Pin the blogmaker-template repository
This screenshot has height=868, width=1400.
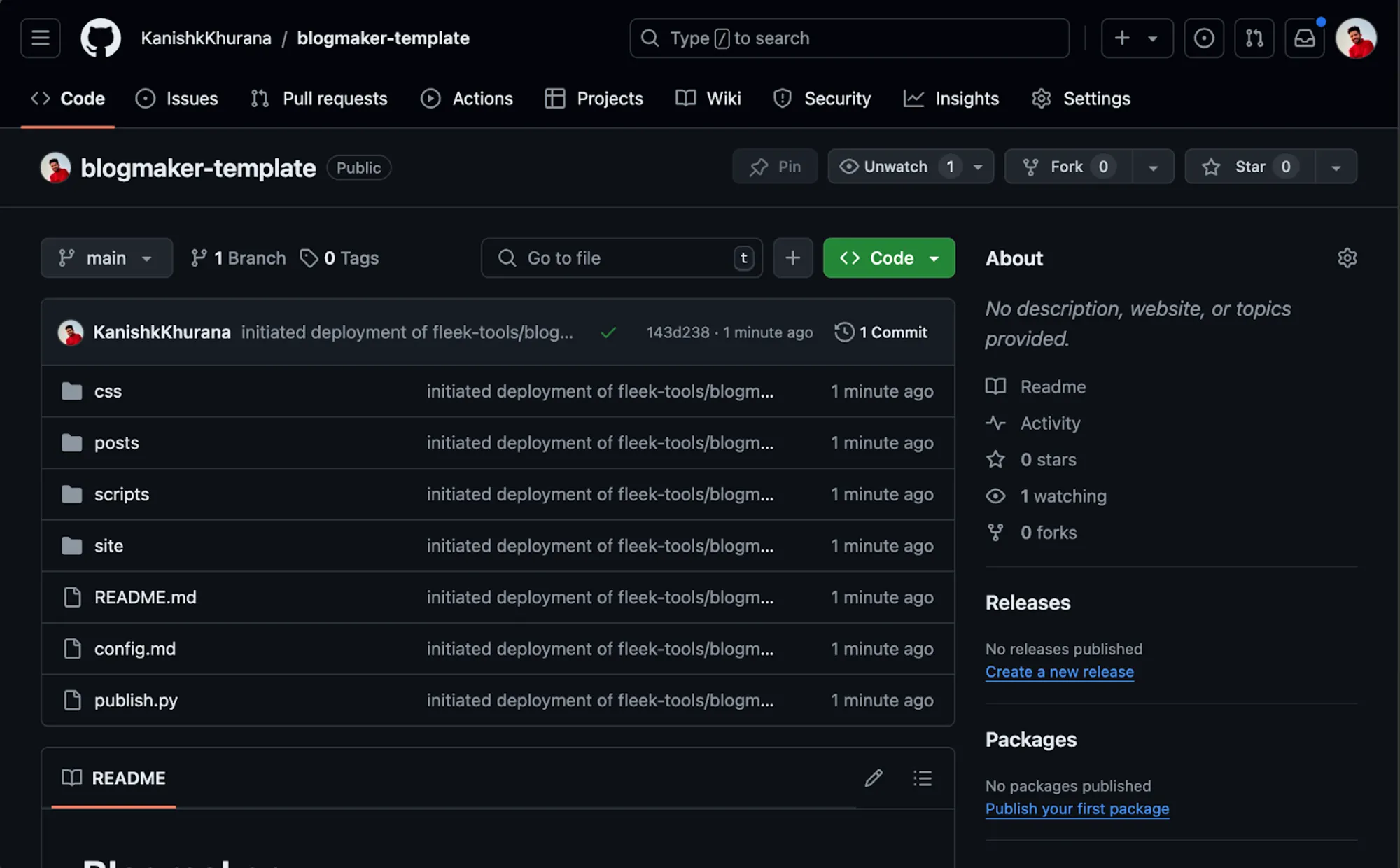pos(775,167)
